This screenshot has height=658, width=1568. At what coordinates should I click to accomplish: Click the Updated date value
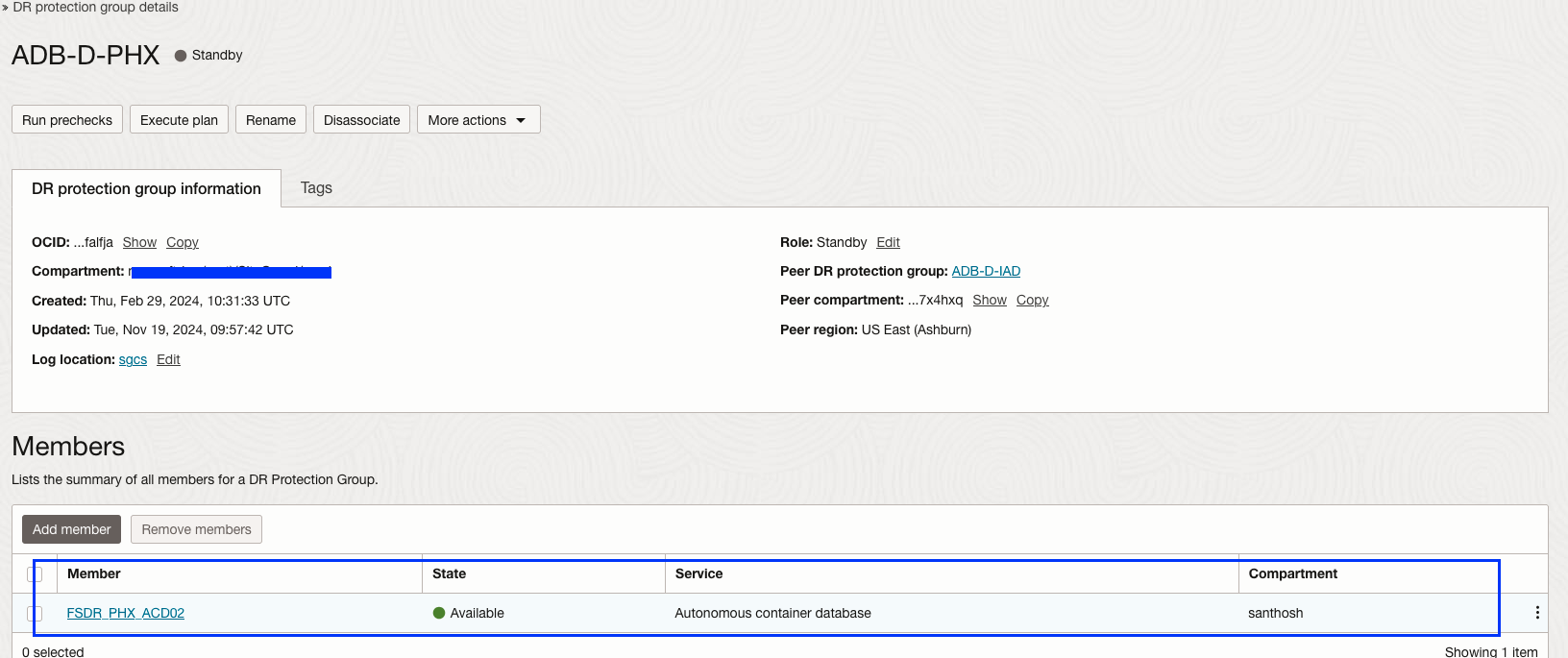194,329
